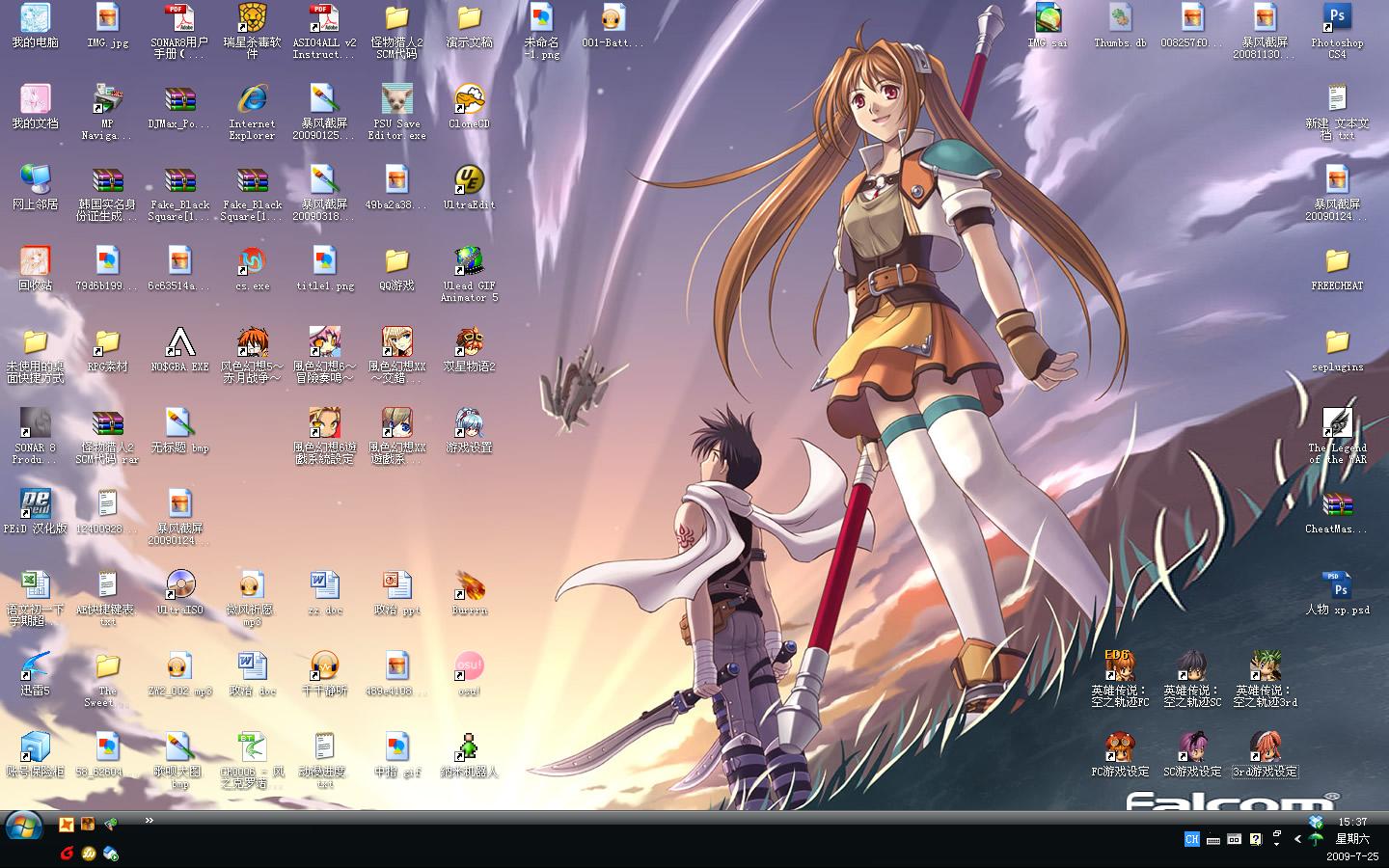Click the language bar help icon
The width and height of the screenshot is (1389, 868).
coord(1256,839)
